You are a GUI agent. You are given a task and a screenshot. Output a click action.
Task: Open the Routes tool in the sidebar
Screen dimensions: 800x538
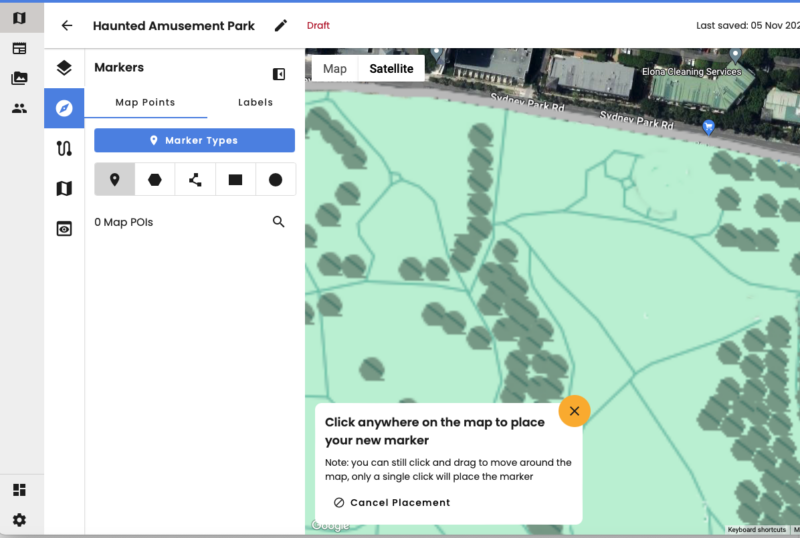pos(64,148)
